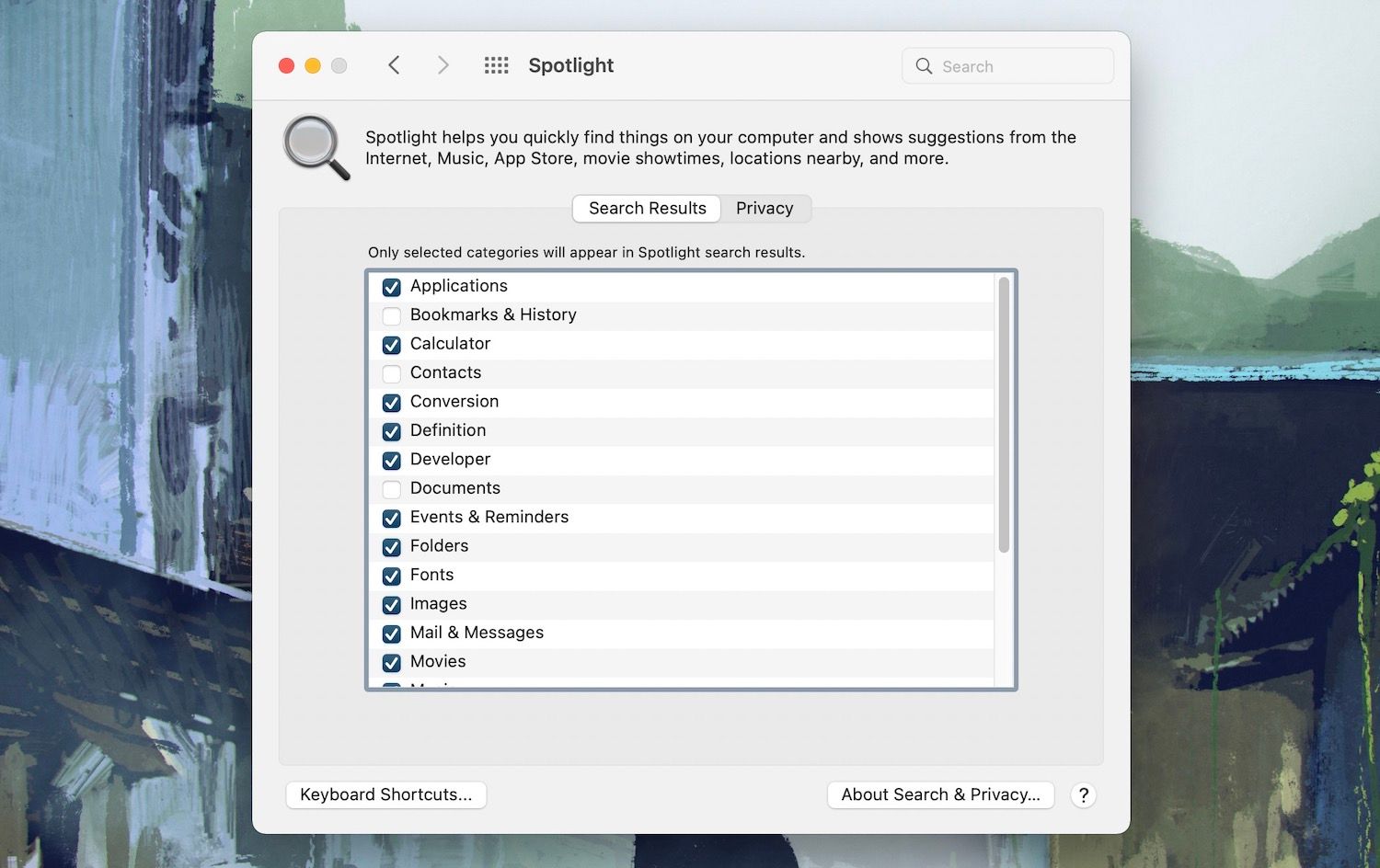Select the Images row label
The width and height of the screenshot is (1380, 868).
(438, 604)
